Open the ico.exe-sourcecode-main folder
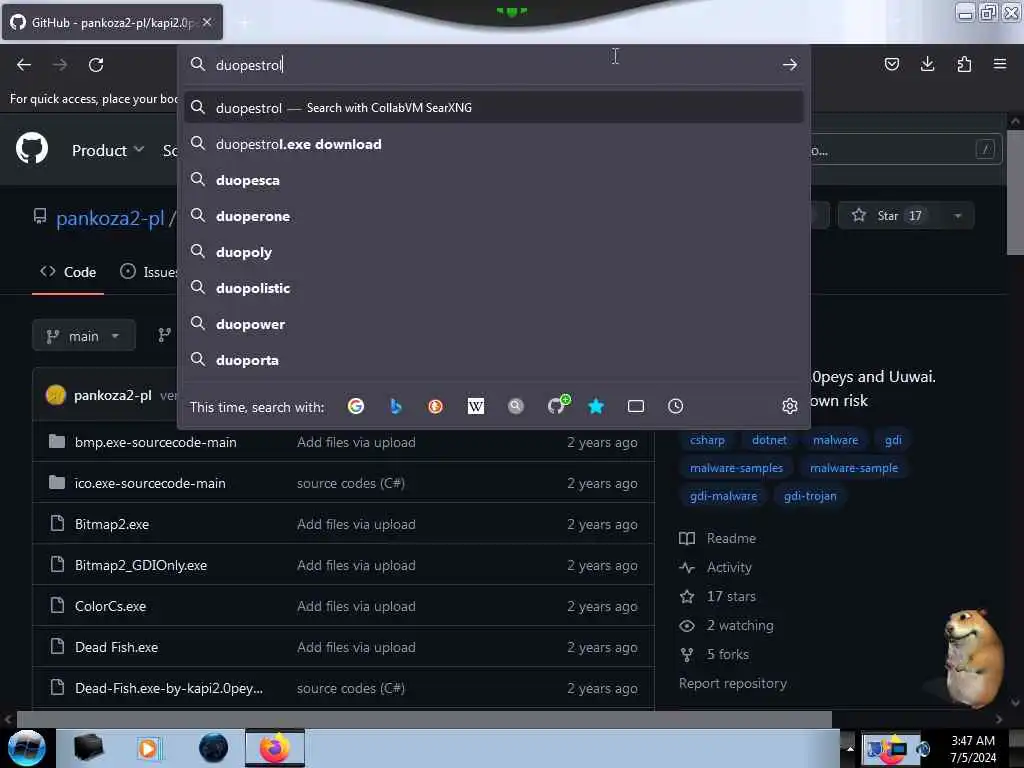Screen dimensions: 1024x768 tap(150, 483)
